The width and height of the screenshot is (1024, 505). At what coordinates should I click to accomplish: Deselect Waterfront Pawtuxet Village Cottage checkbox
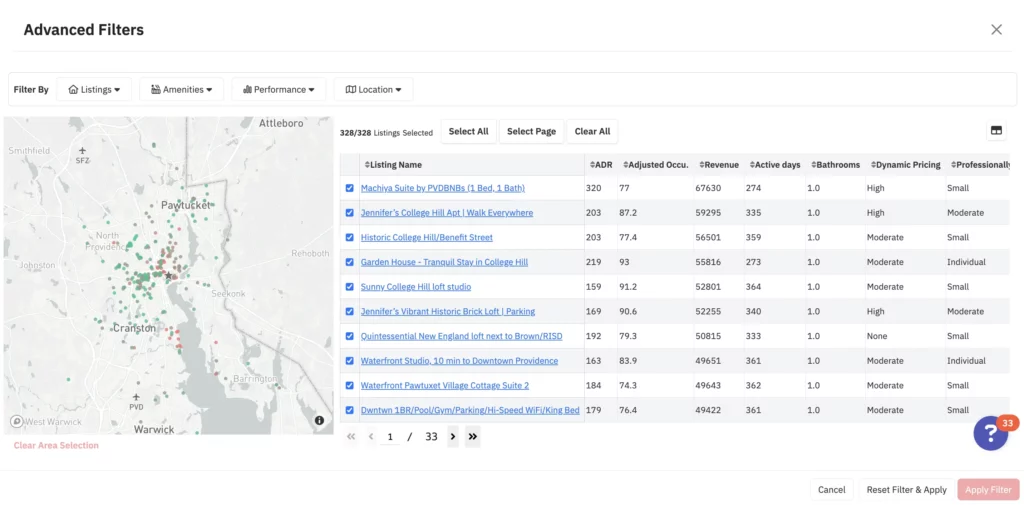pyautogui.click(x=349, y=386)
